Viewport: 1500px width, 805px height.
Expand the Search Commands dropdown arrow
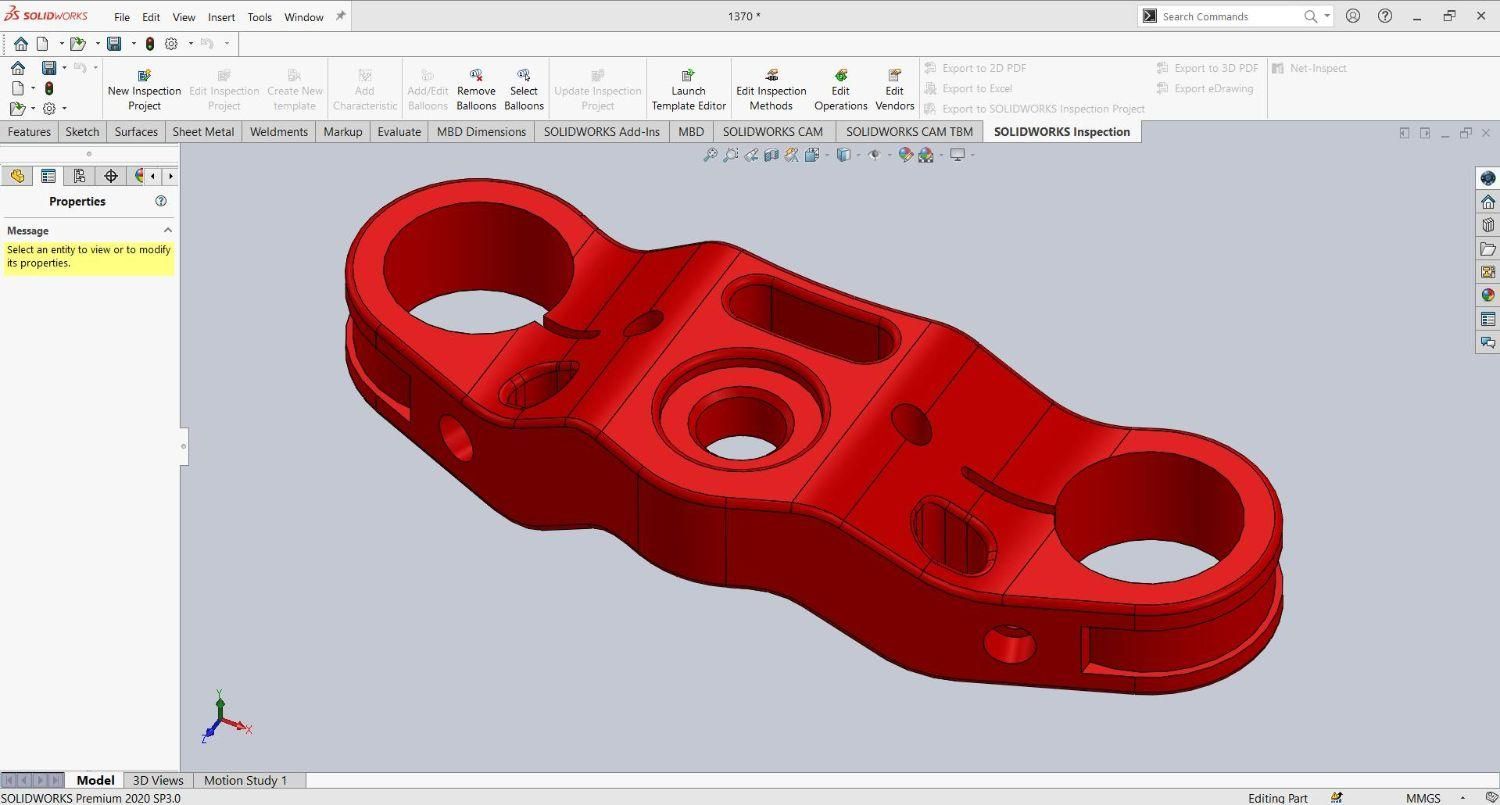click(1327, 16)
